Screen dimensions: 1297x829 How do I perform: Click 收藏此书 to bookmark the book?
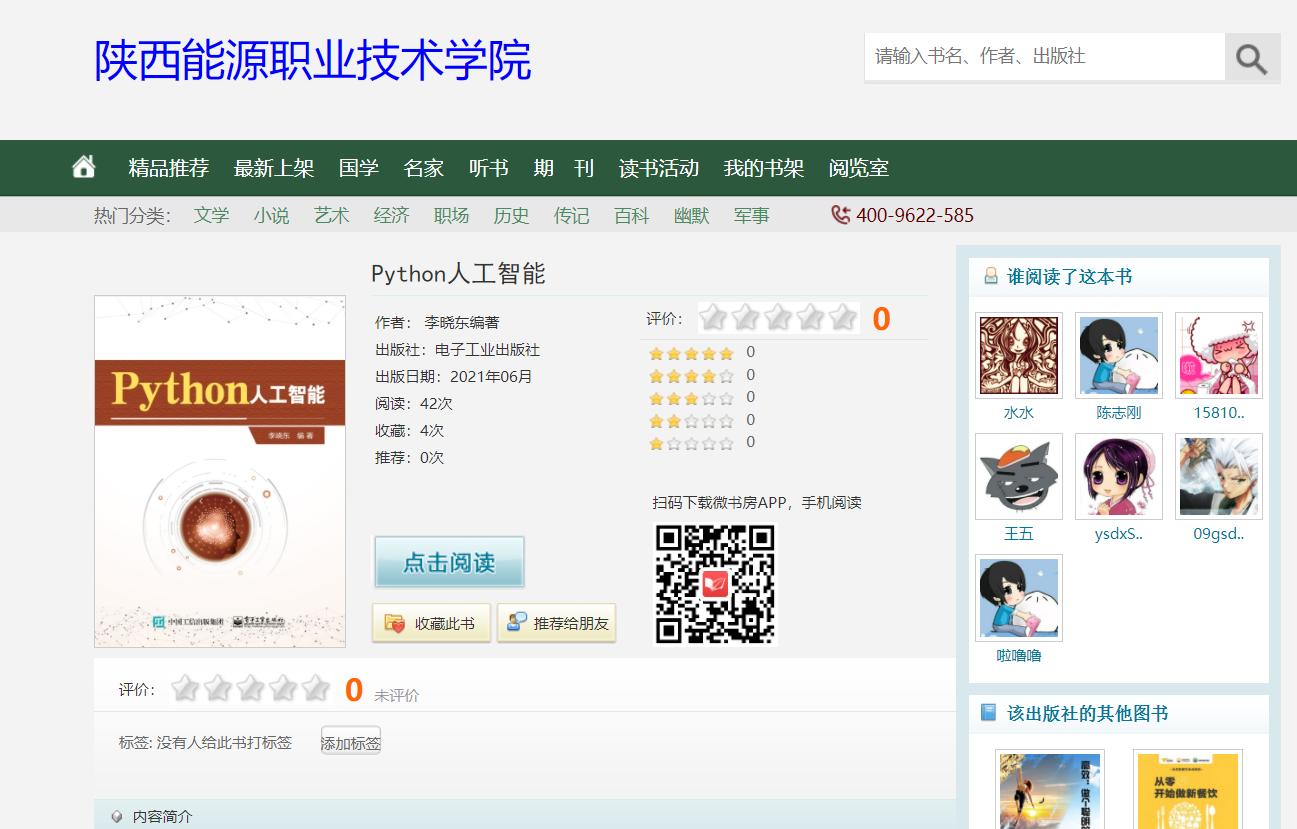pyautogui.click(x=431, y=623)
